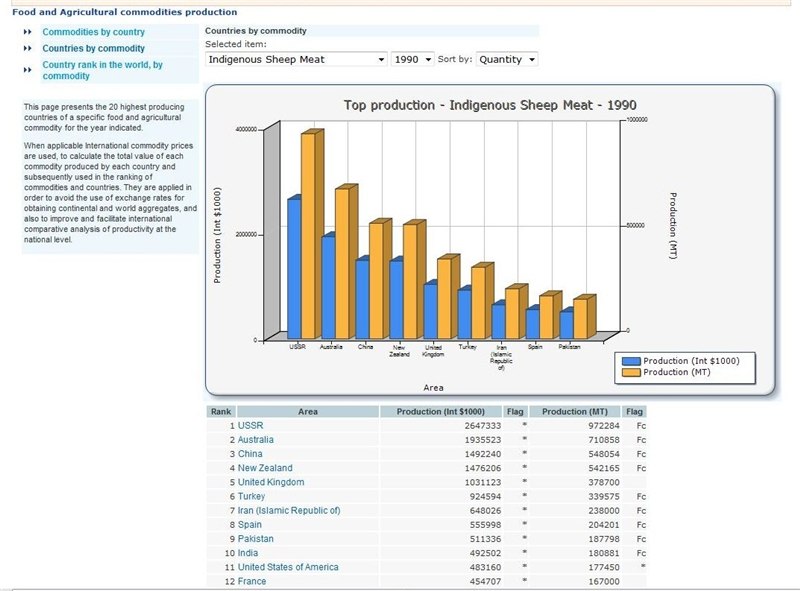Click the blue Production (Int $1000) legend swatch
The image size is (800, 591).
[x=631, y=361]
